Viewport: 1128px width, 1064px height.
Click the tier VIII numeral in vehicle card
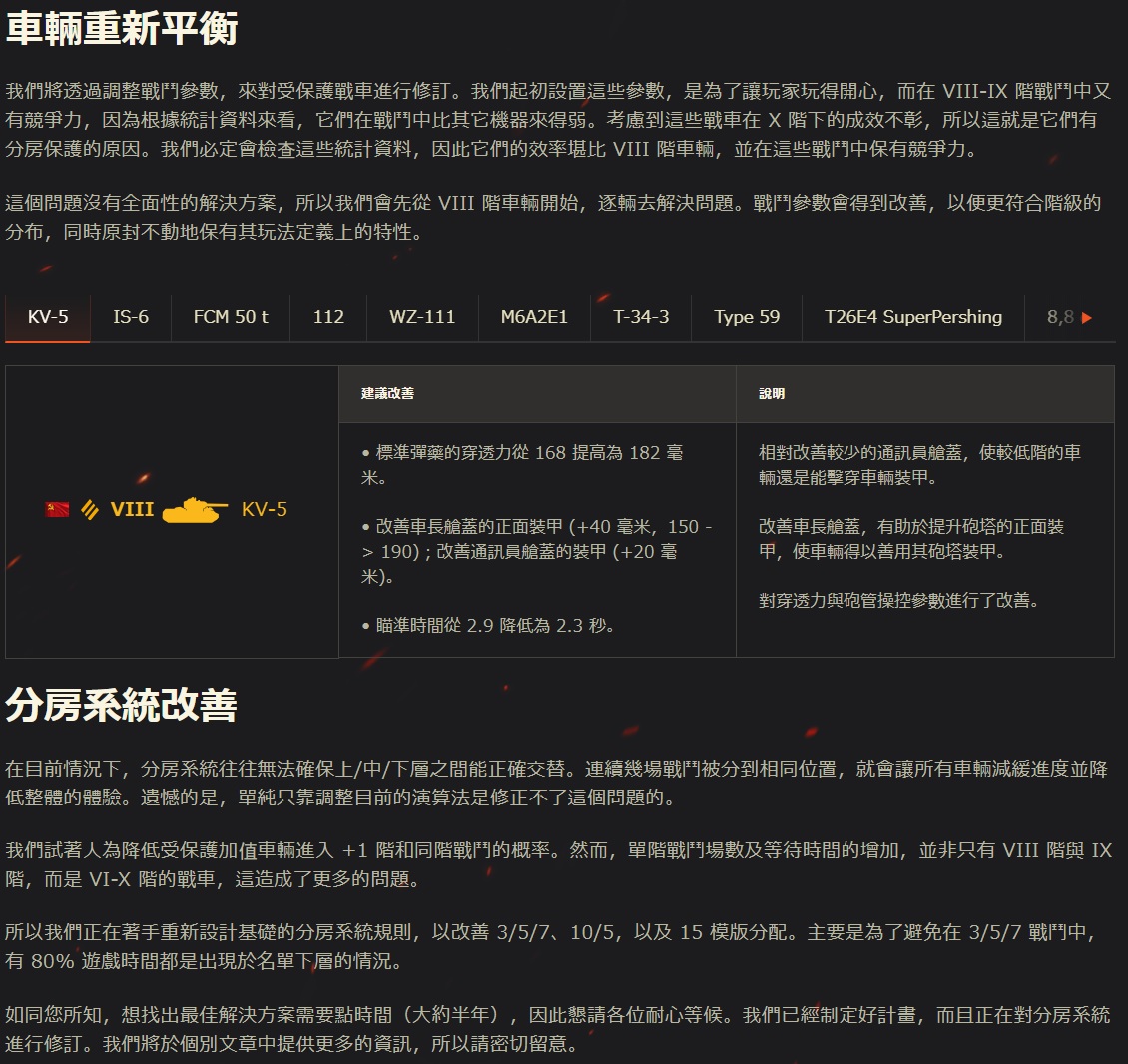(x=132, y=510)
